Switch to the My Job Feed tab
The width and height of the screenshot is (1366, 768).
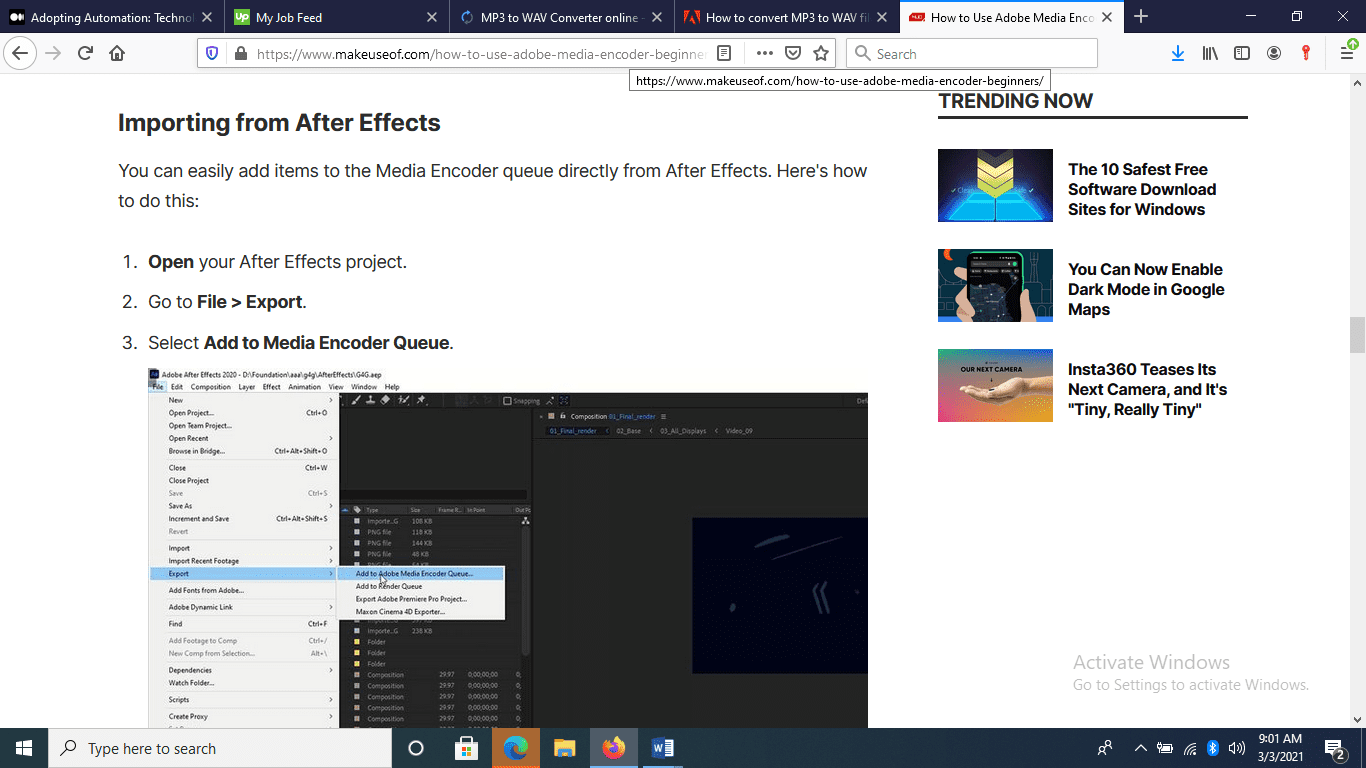click(x=337, y=17)
